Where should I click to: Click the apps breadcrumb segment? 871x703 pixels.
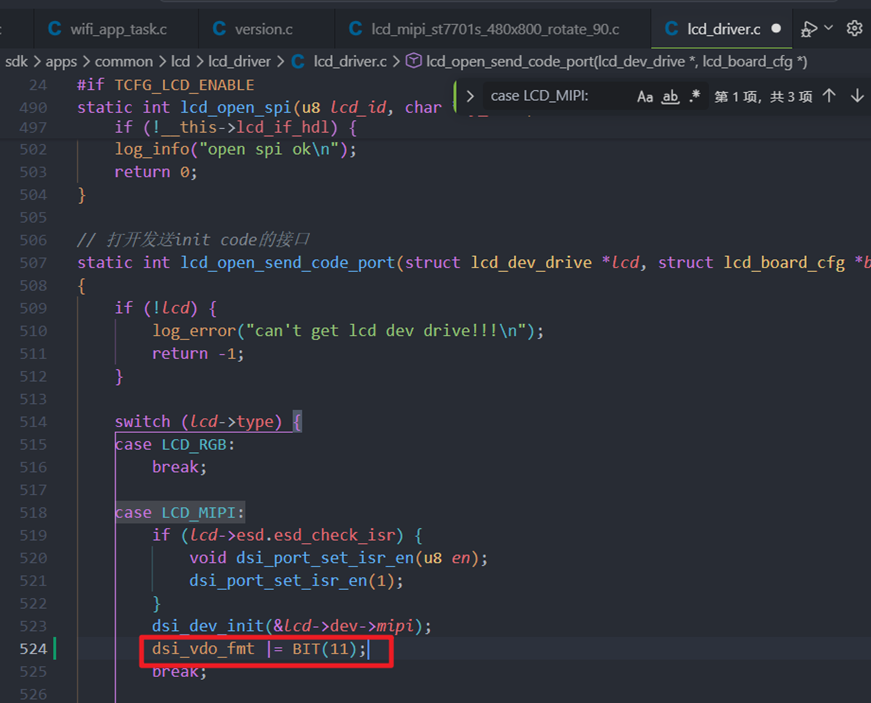(x=61, y=62)
